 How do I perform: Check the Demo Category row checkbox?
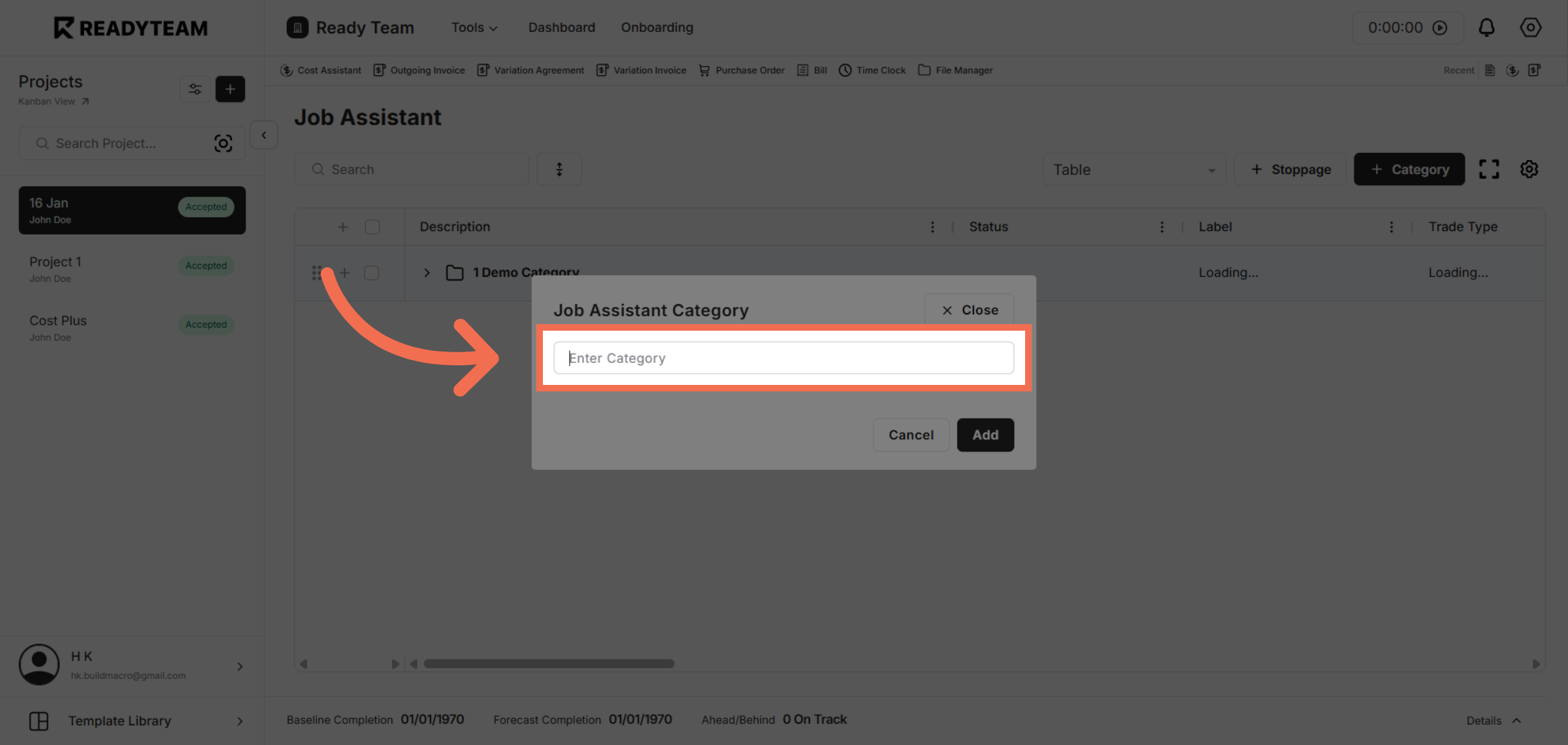point(372,273)
